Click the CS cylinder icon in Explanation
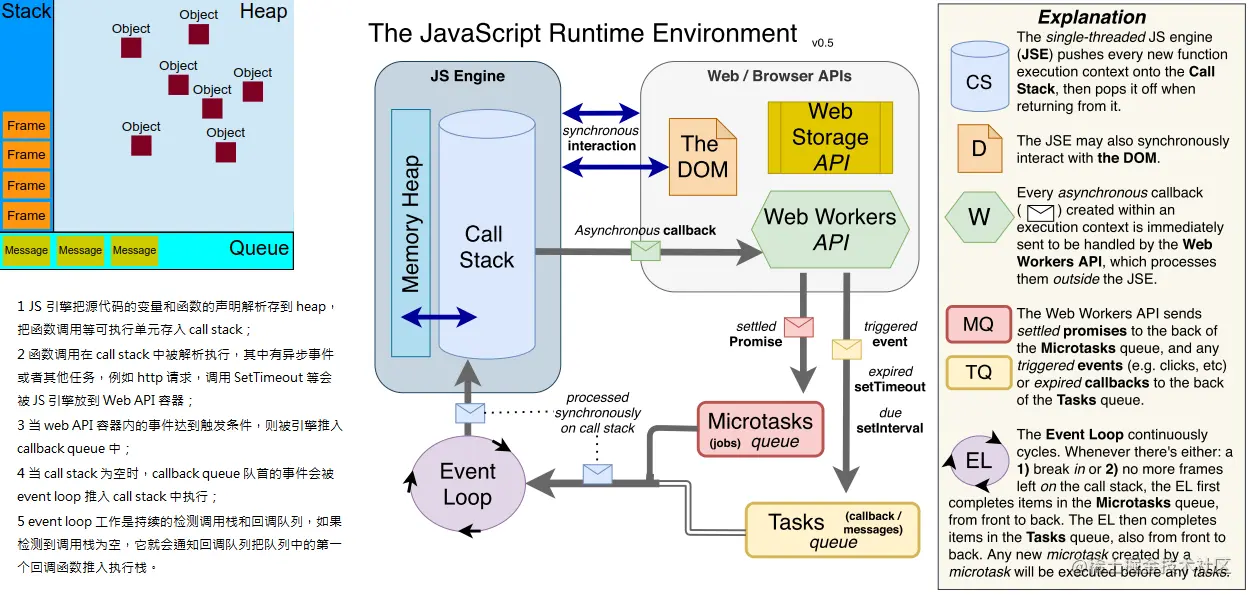This screenshot has height=595, width=1250. point(979,78)
